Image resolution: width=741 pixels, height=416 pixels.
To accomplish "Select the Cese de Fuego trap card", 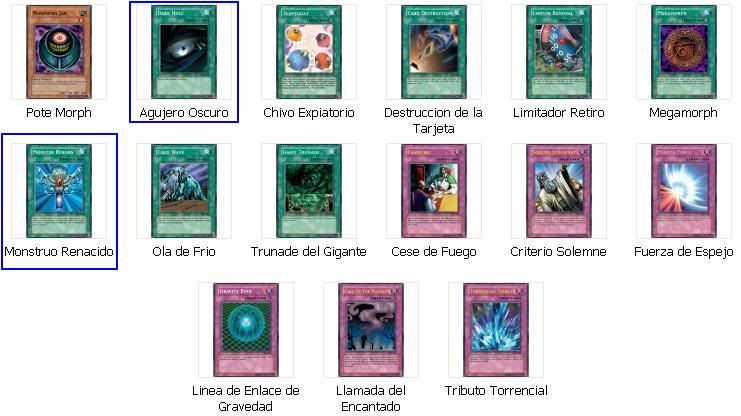I will pos(434,191).
